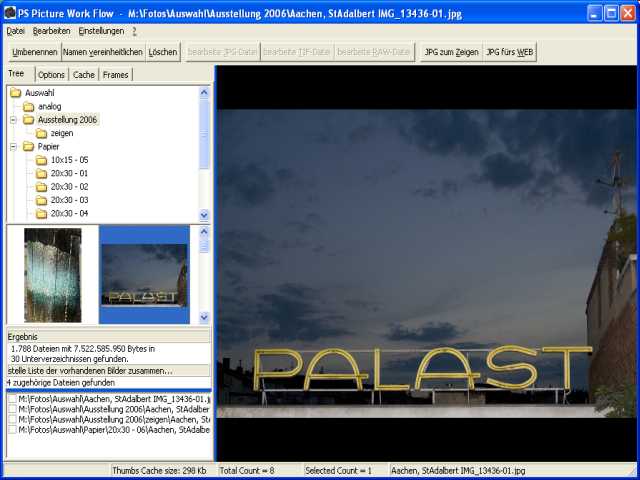Select the Auswahl tree item label
Screen dimensions: 640x480
click(x=40, y=93)
